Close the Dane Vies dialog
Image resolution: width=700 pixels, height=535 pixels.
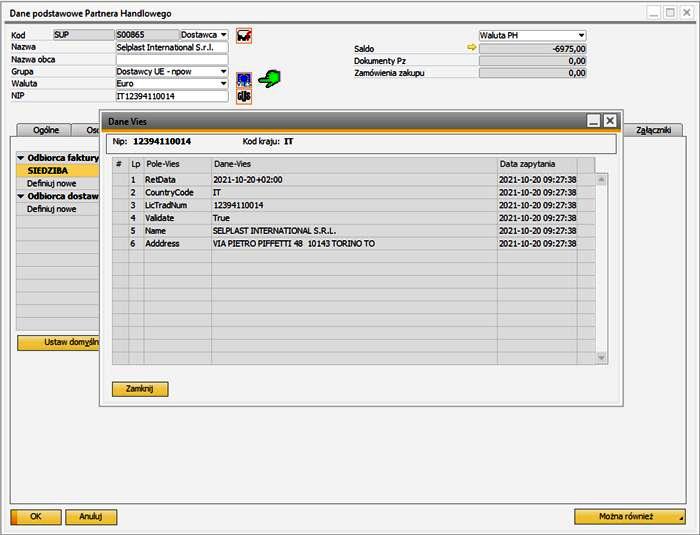coord(610,121)
